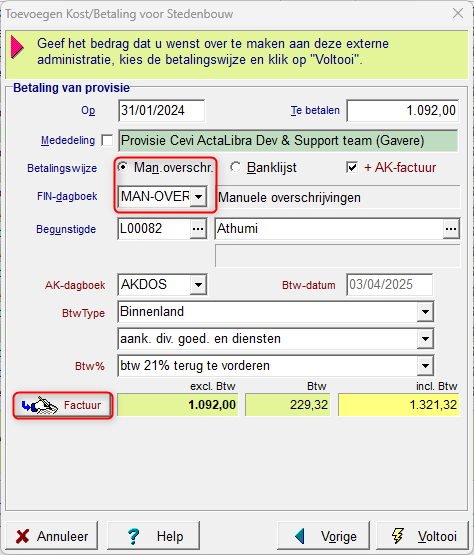Viewport: 474px width, 555px height.
Task: Click the yellow incl. Btw total field
Action: tap(399, 405)
